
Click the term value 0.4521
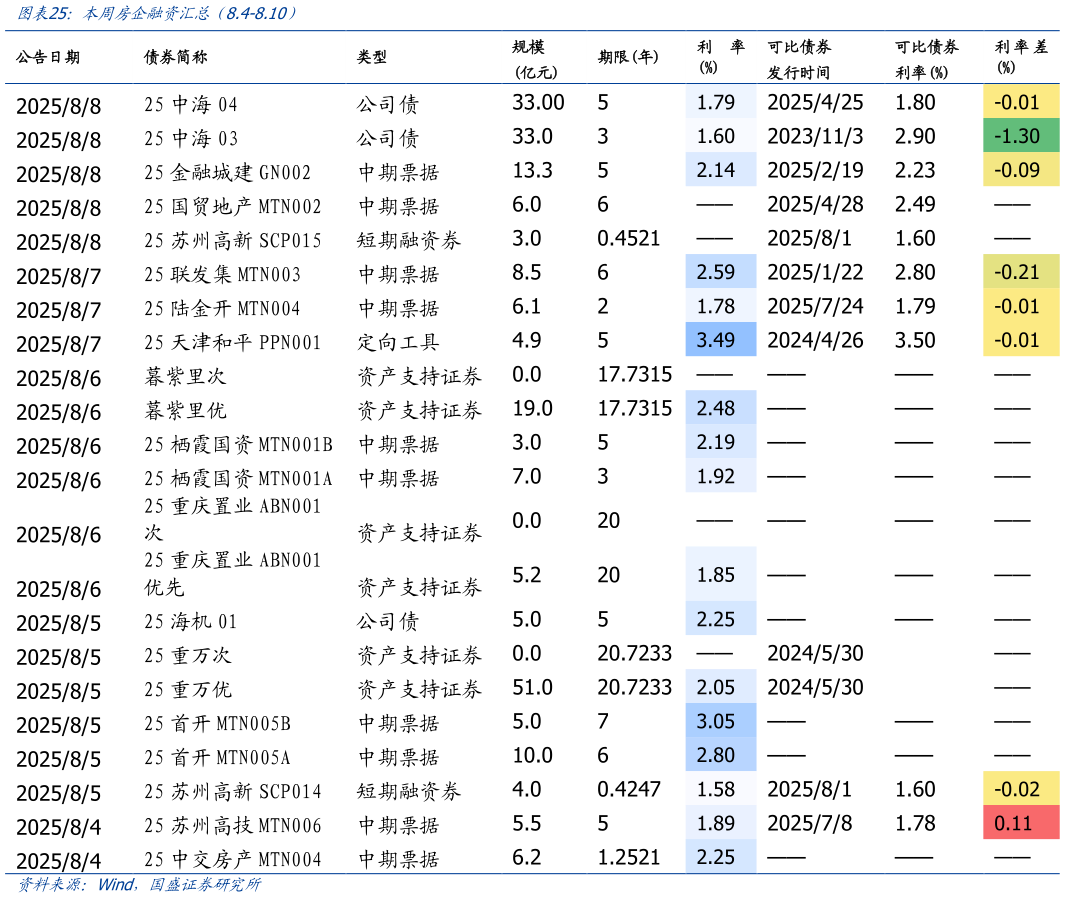point(628,238)
